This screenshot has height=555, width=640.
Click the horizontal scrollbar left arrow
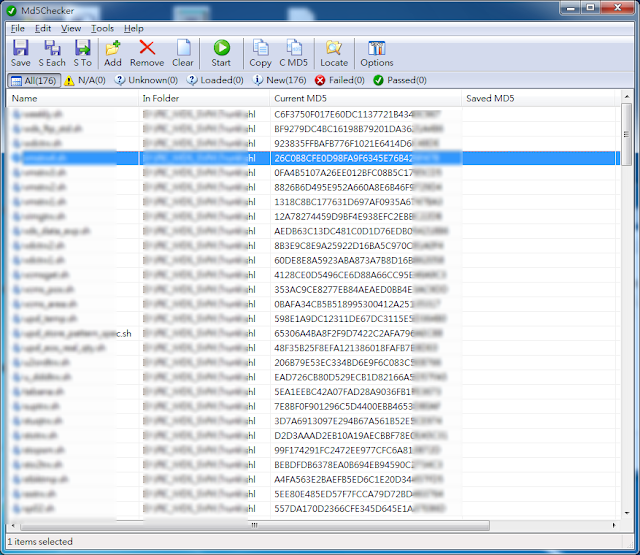point(13,525)
